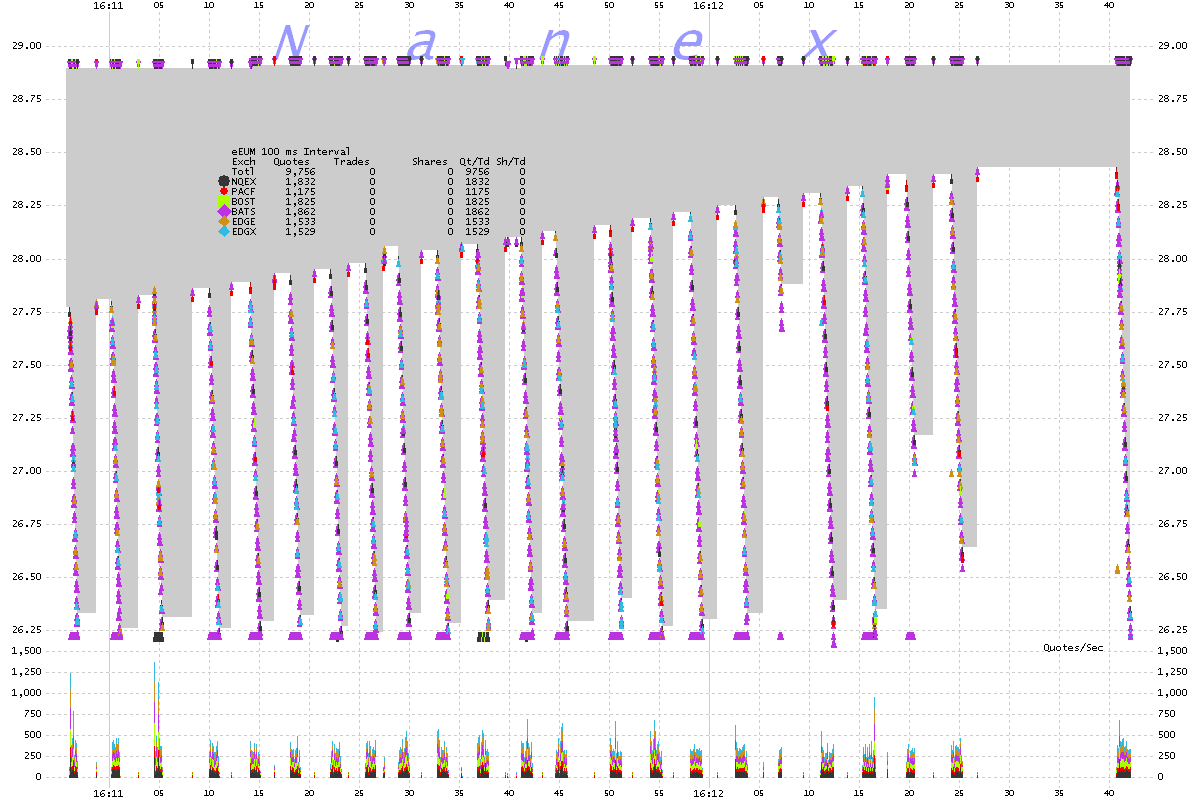Click the "750" label on the right quotes axis
Screen dimensions: 1200x800
click(1168, 714)
